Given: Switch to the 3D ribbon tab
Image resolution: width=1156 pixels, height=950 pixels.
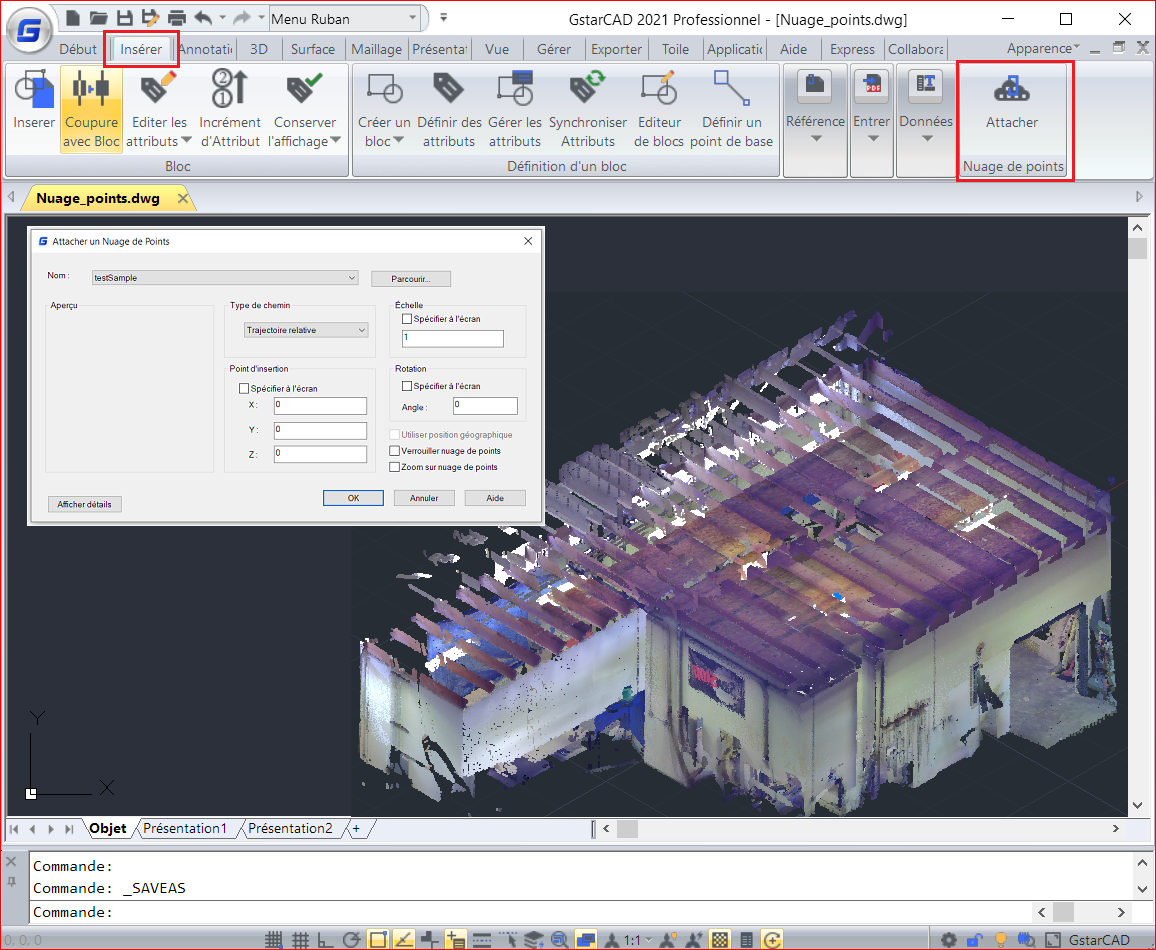Looking at the screenshot, I should (259, 49).
